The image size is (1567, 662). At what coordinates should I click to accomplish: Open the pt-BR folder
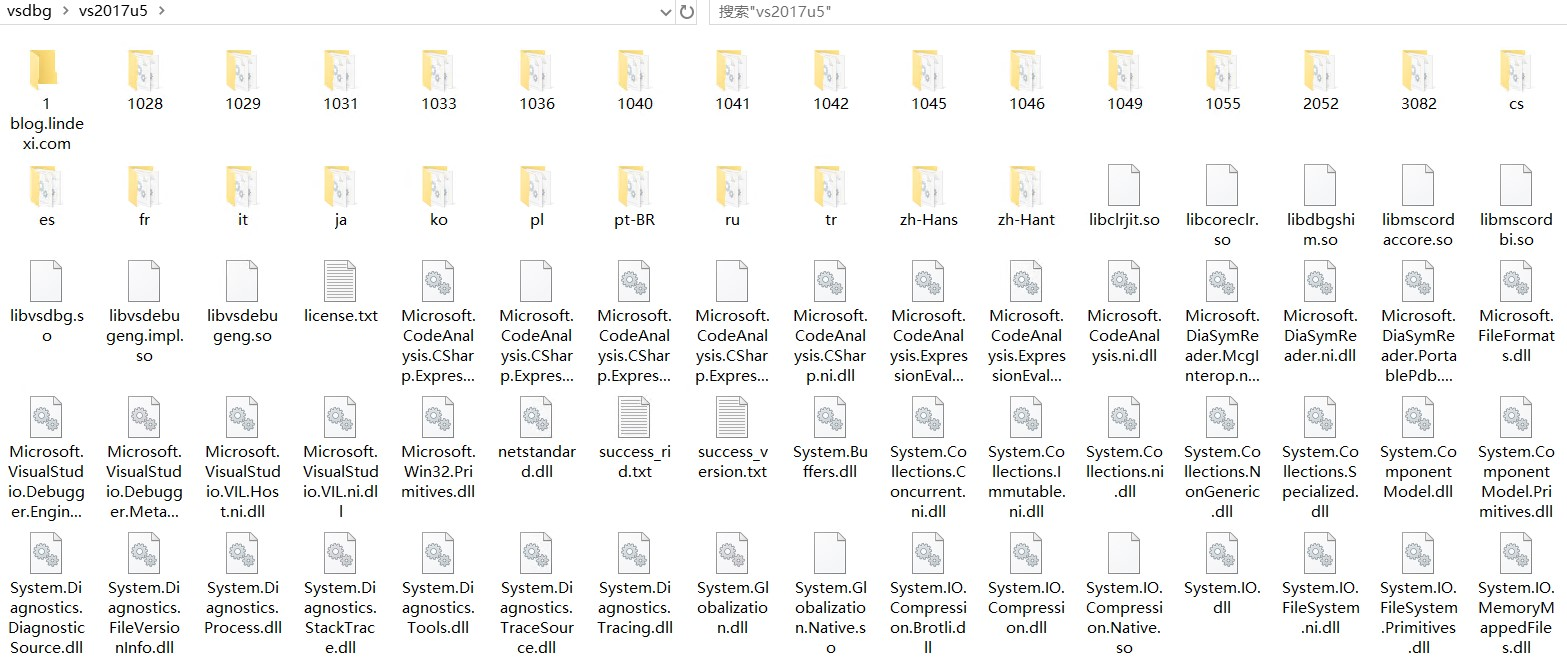click(635, 196)
